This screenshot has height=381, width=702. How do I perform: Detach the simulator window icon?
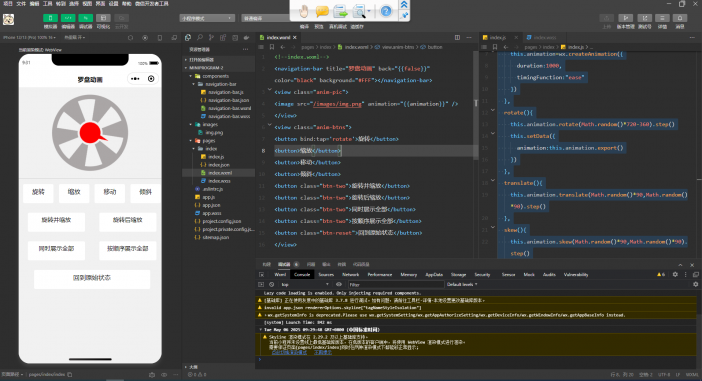click(x=174, y=38)
